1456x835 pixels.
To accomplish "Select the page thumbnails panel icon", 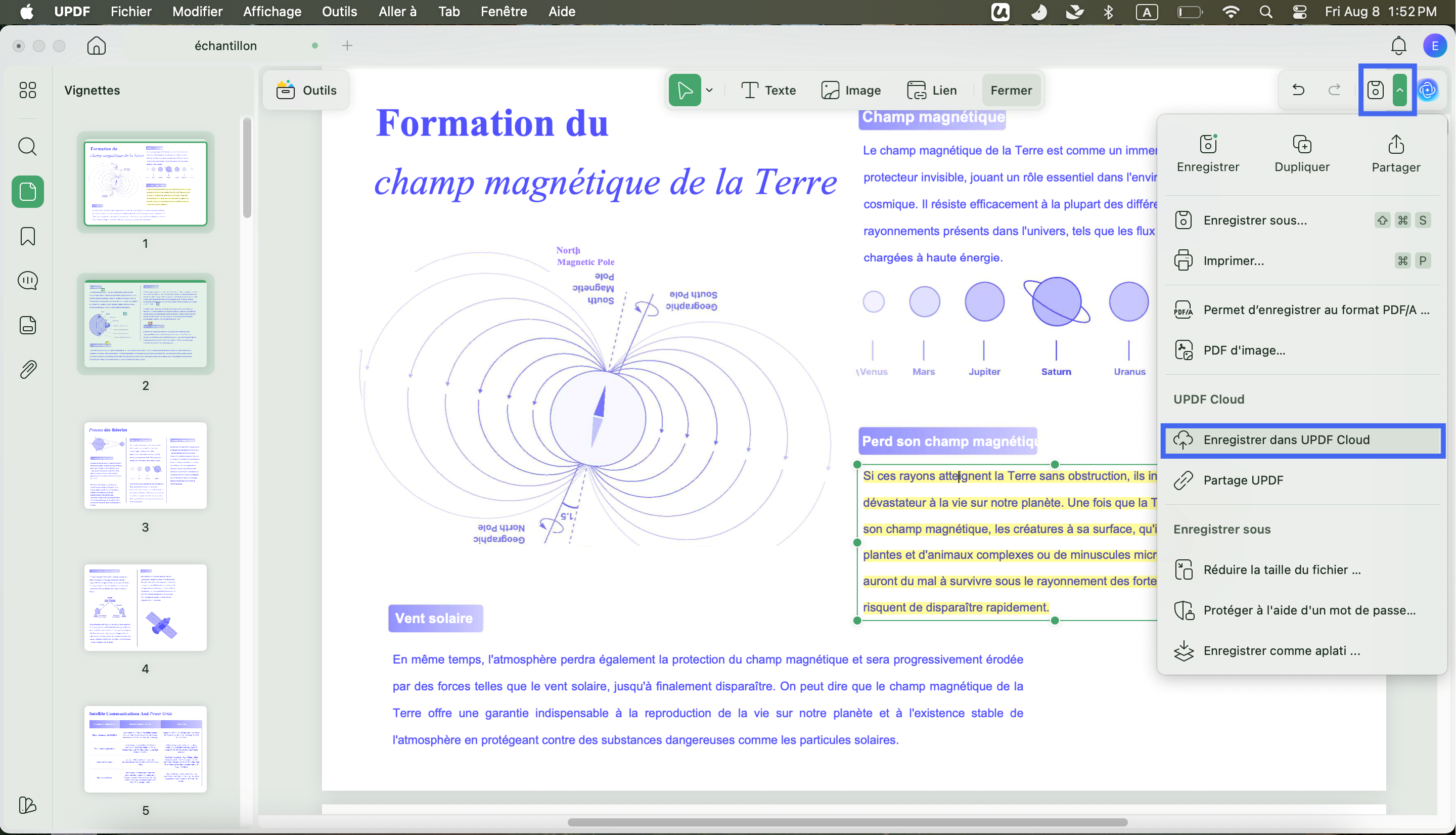I will coord(27,192).
